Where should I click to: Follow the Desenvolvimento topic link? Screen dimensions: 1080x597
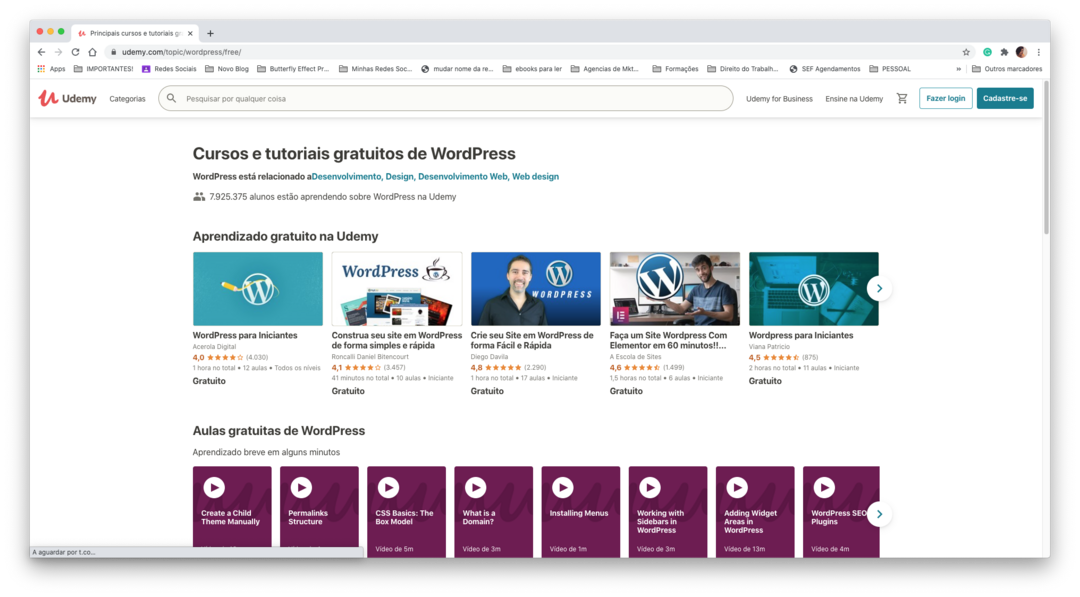pyautogui.click(x=346, y=177)
